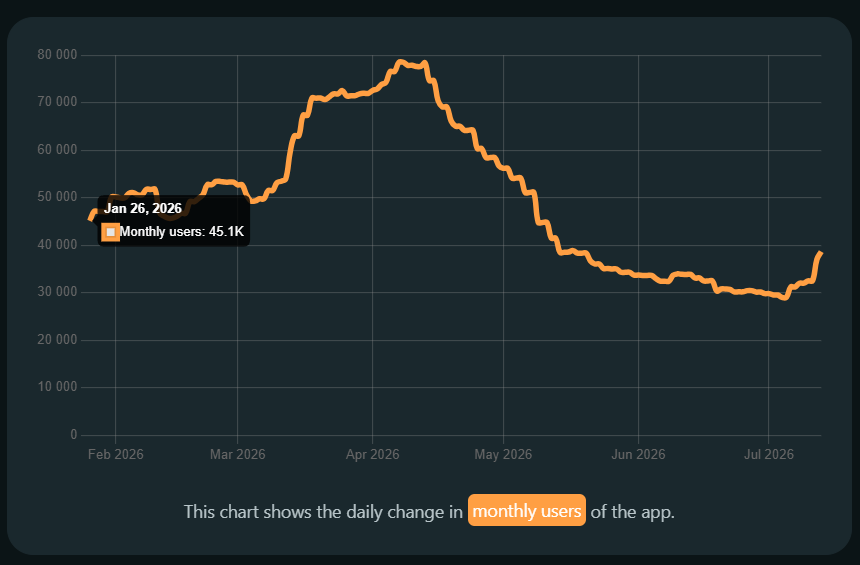Viewport: 860px width, 565px height.
Task: Click the 40 000 y-axis label
Action: [57, 244]
